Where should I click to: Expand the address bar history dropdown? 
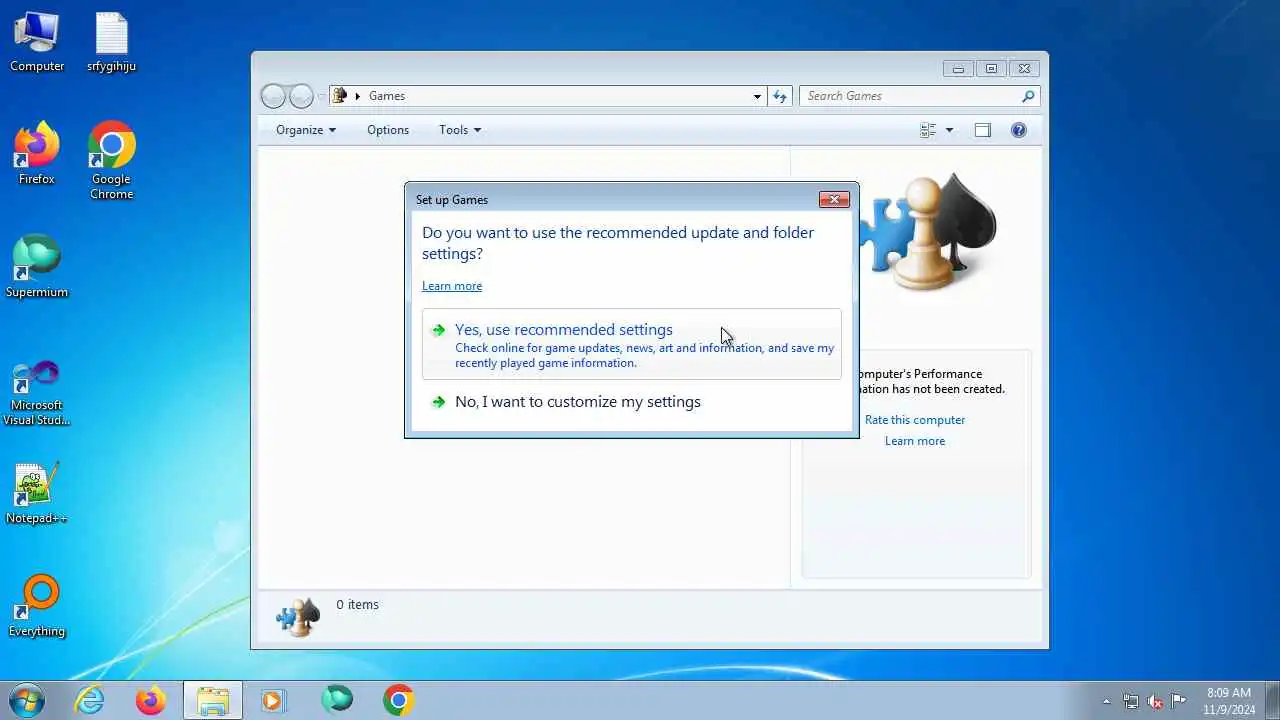tap(757, 96)
